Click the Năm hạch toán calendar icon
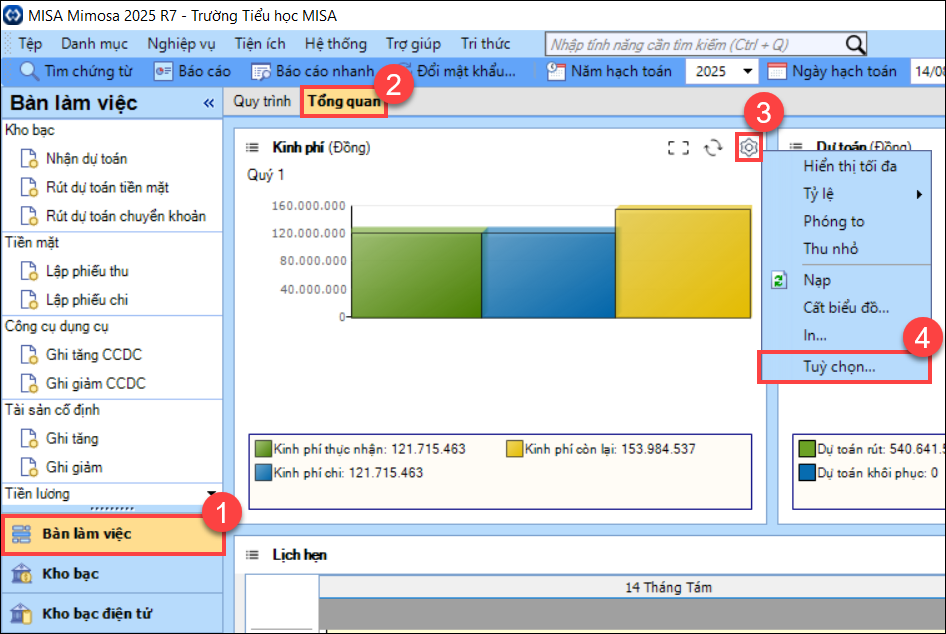 tap(556, 71)
